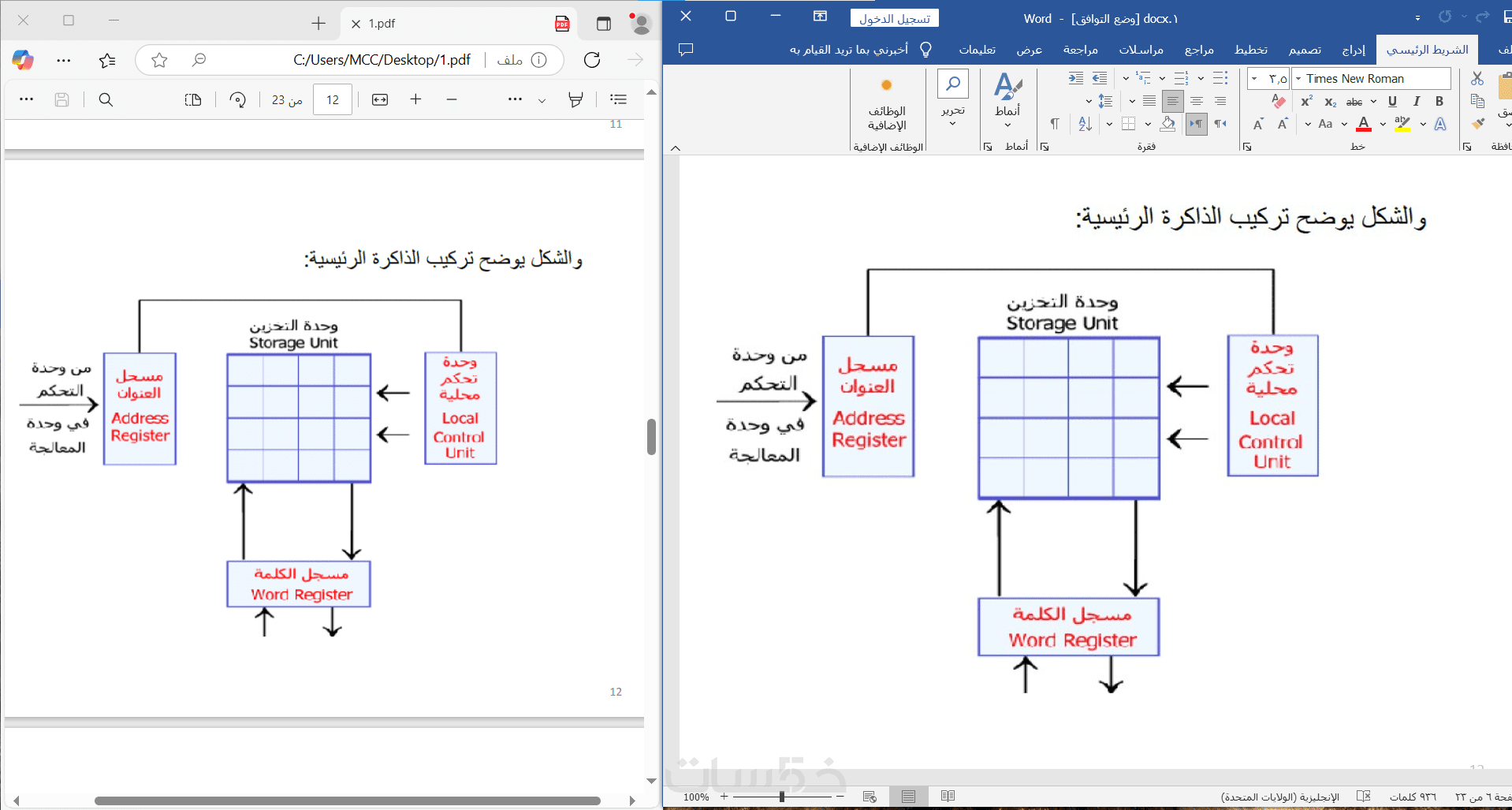
Task: Apply red font color A swatch
Action: click(1364, 124)
